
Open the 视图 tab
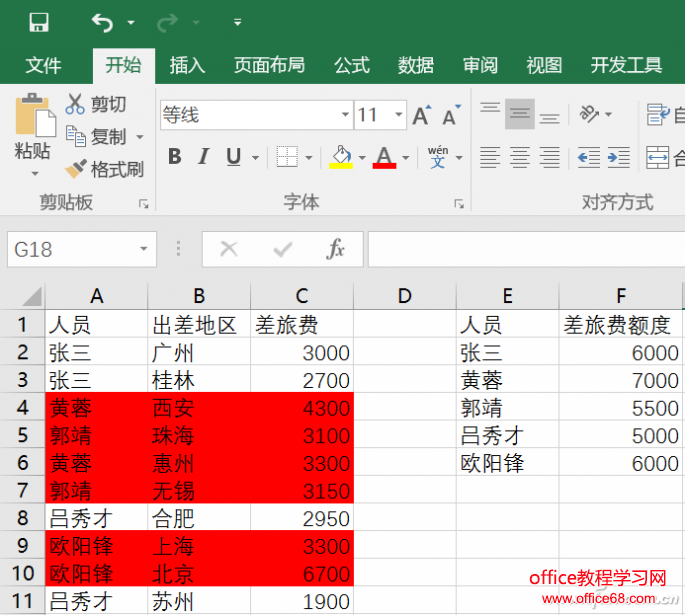[544, 66]
